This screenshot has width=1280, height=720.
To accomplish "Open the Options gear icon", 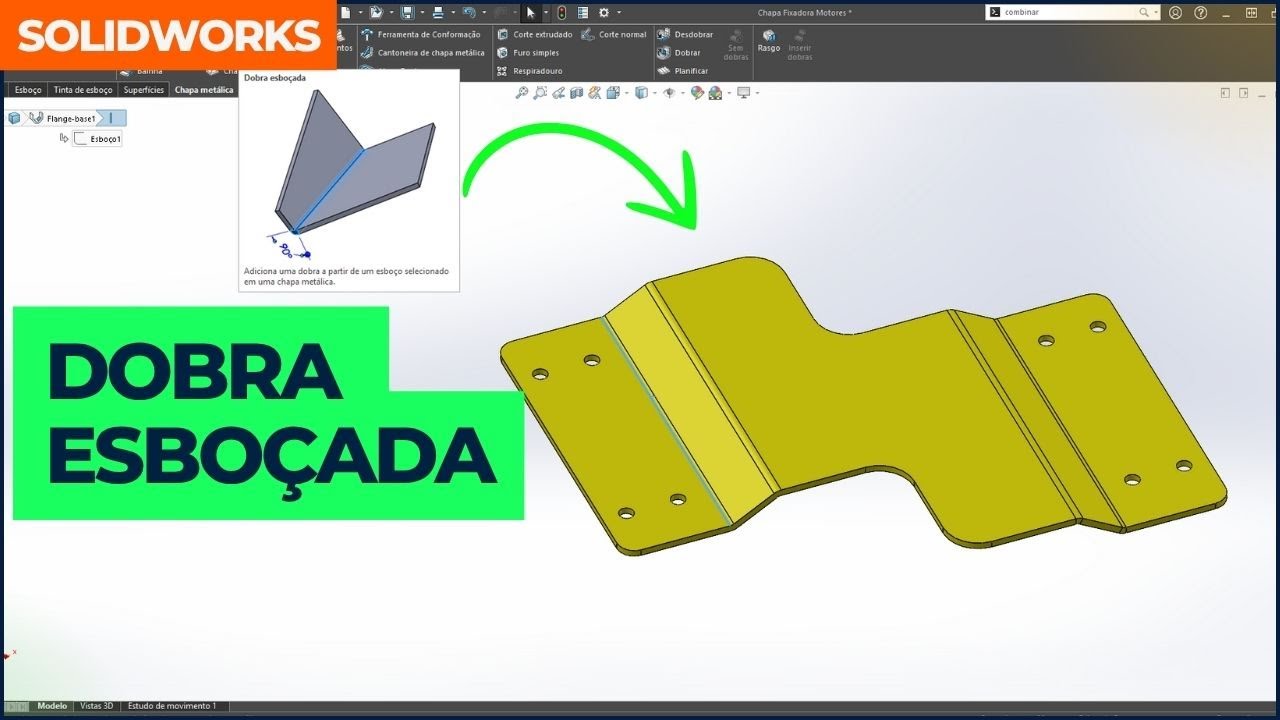I will (604, 12).
